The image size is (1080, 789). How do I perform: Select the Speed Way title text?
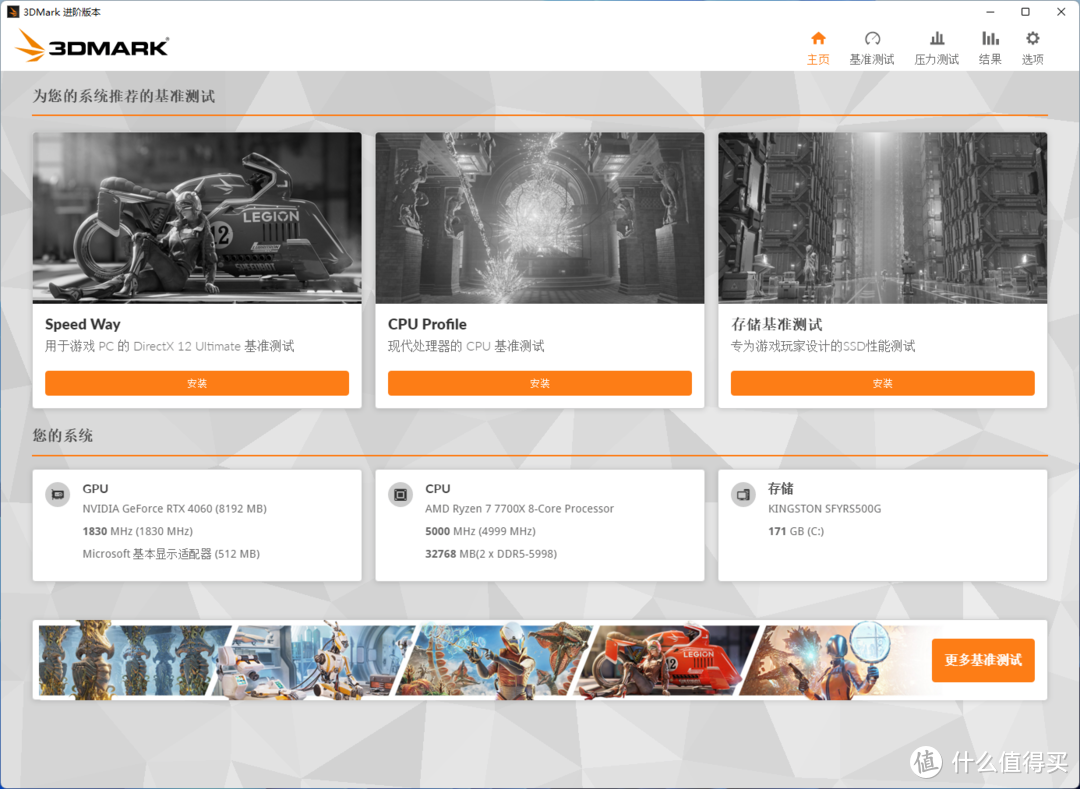tap(83, 324)
